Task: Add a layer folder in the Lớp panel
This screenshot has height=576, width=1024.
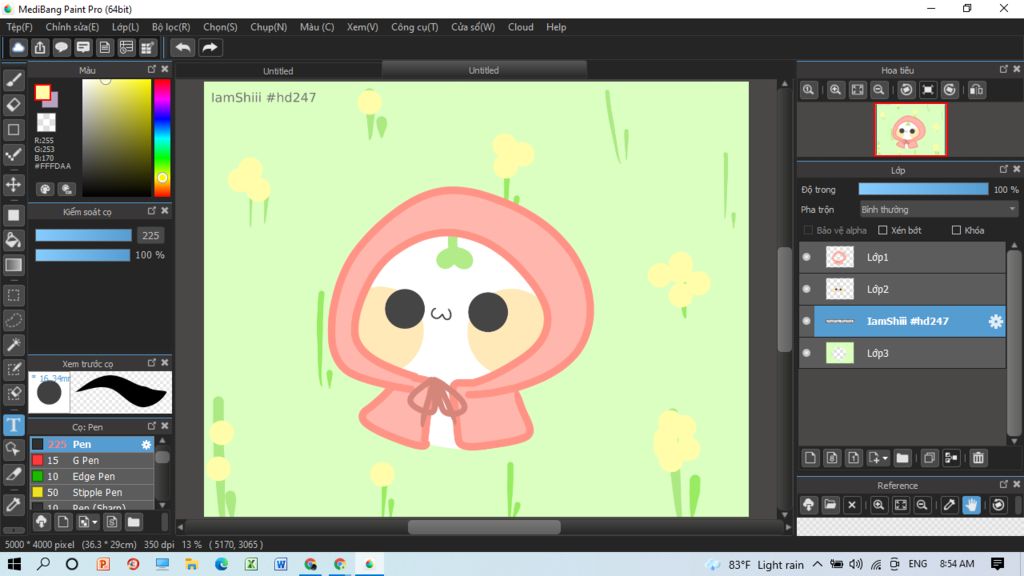Action: 903,458
